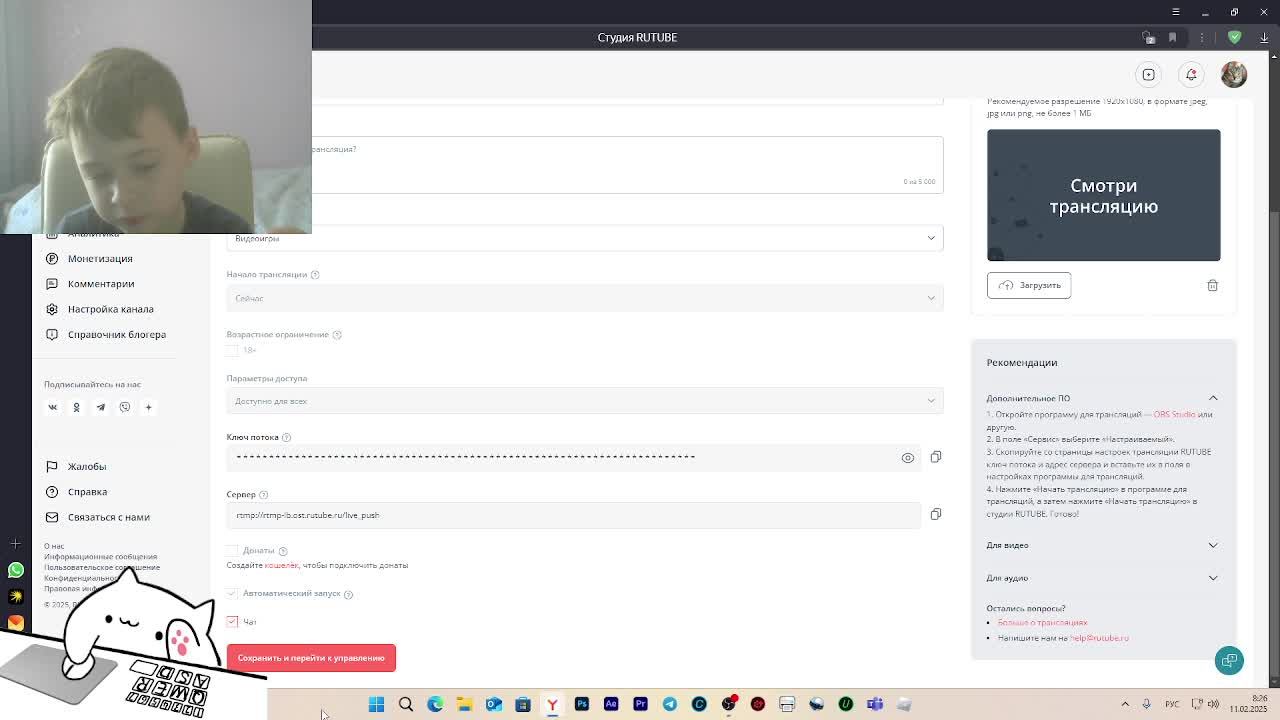Open Связаться с нами in the sidebar
Viewport: 1280px width, 720px height.
click(108, 517)
